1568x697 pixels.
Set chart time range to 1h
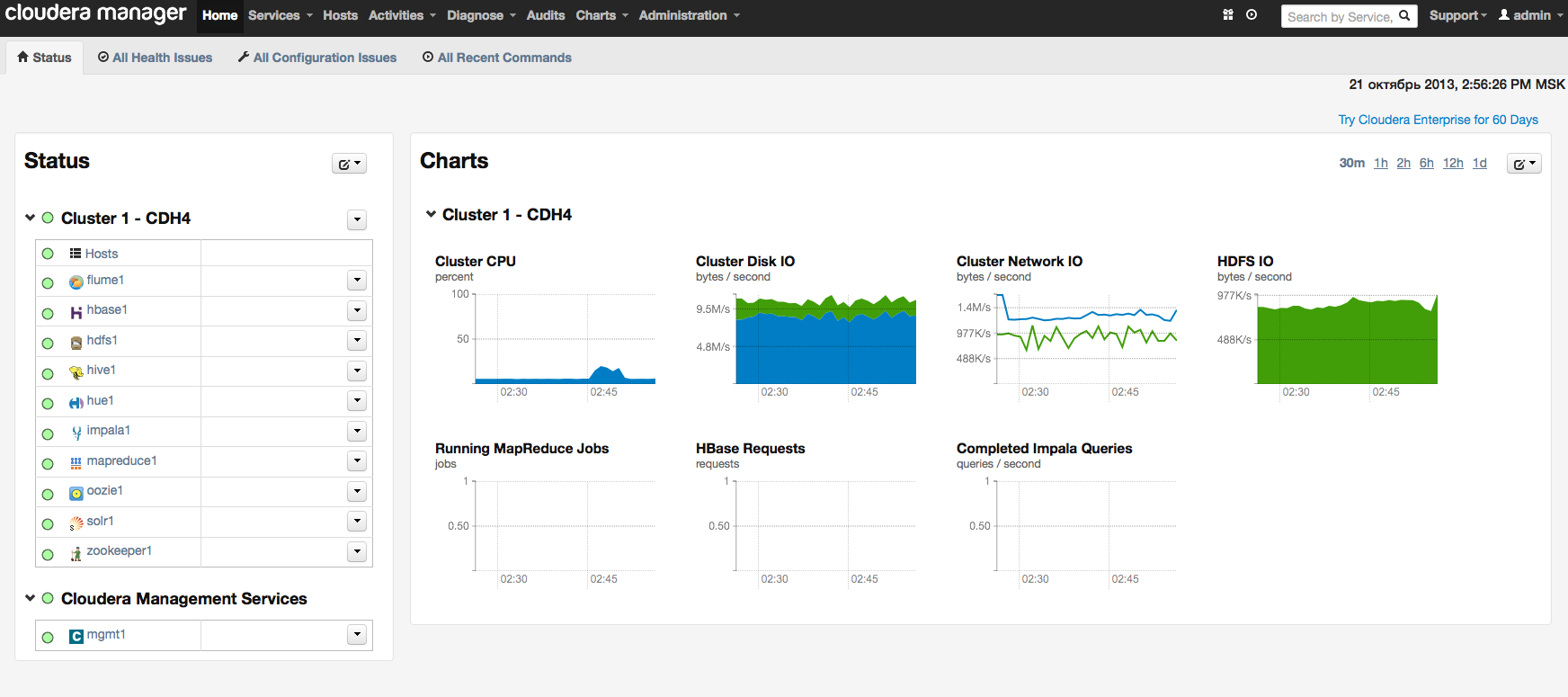(x=1381, y=163)
